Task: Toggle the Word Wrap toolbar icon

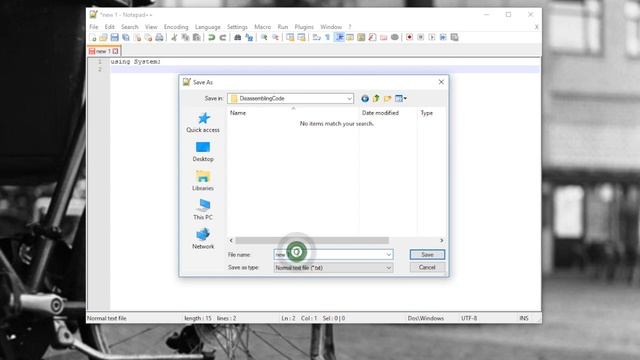Action: pyautogui.click(x=316, y=38)
